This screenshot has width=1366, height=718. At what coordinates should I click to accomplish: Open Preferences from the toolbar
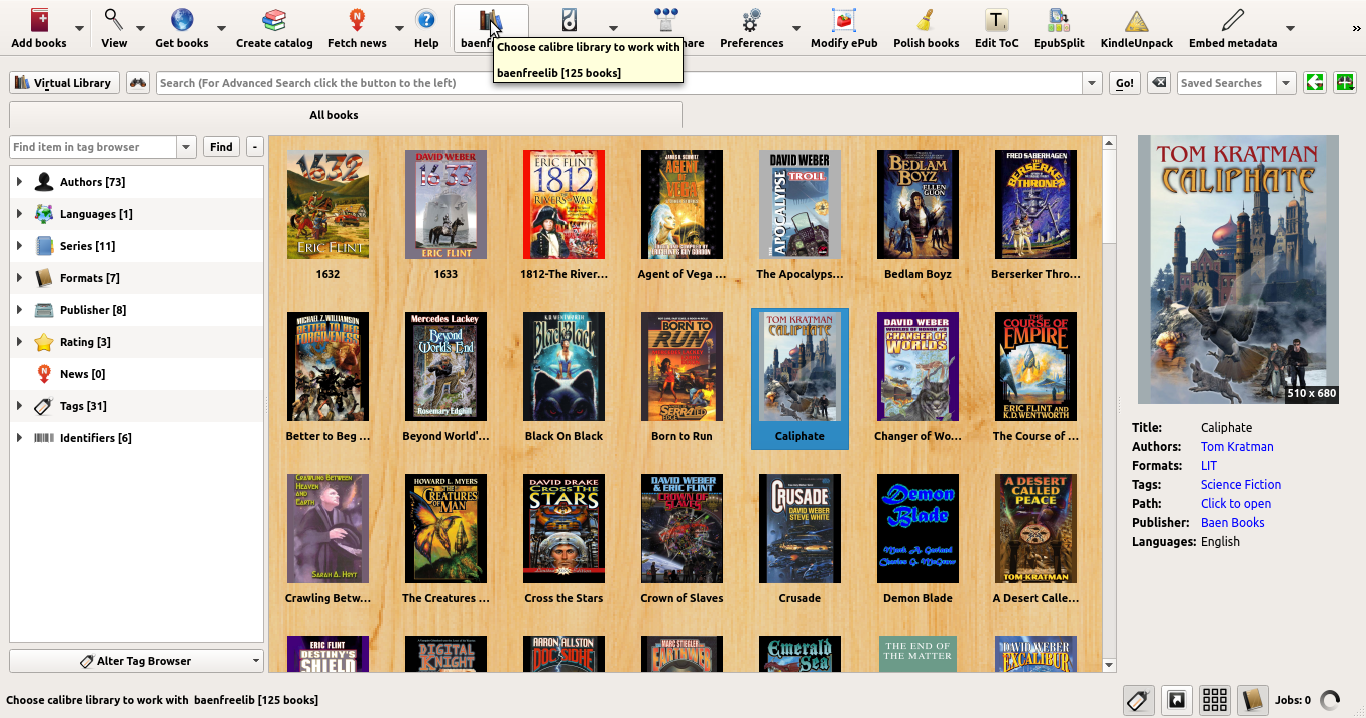(752, 21)
